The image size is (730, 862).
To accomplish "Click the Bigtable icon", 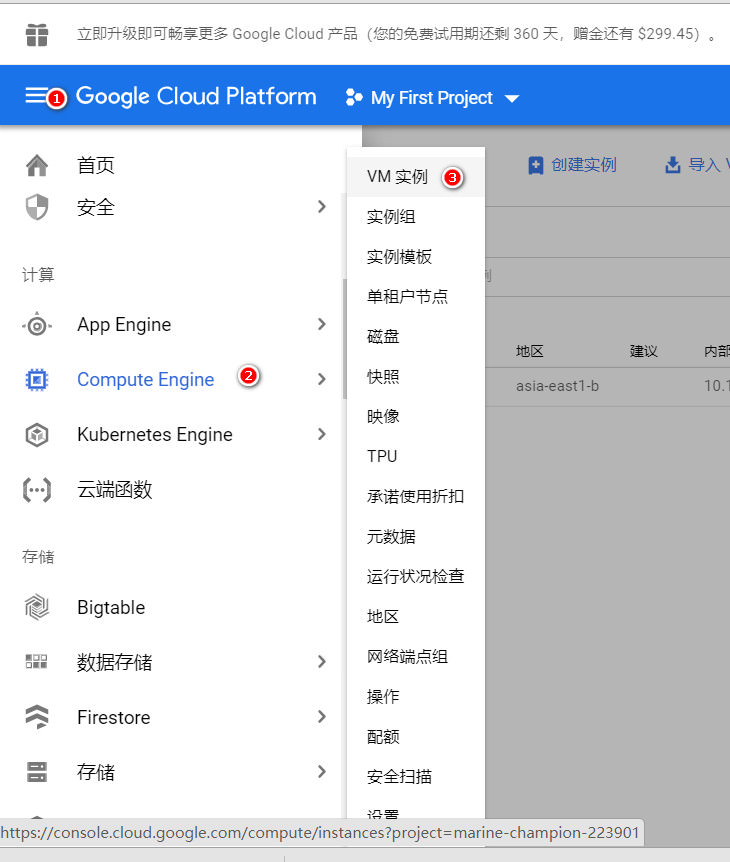I will 37,607.
